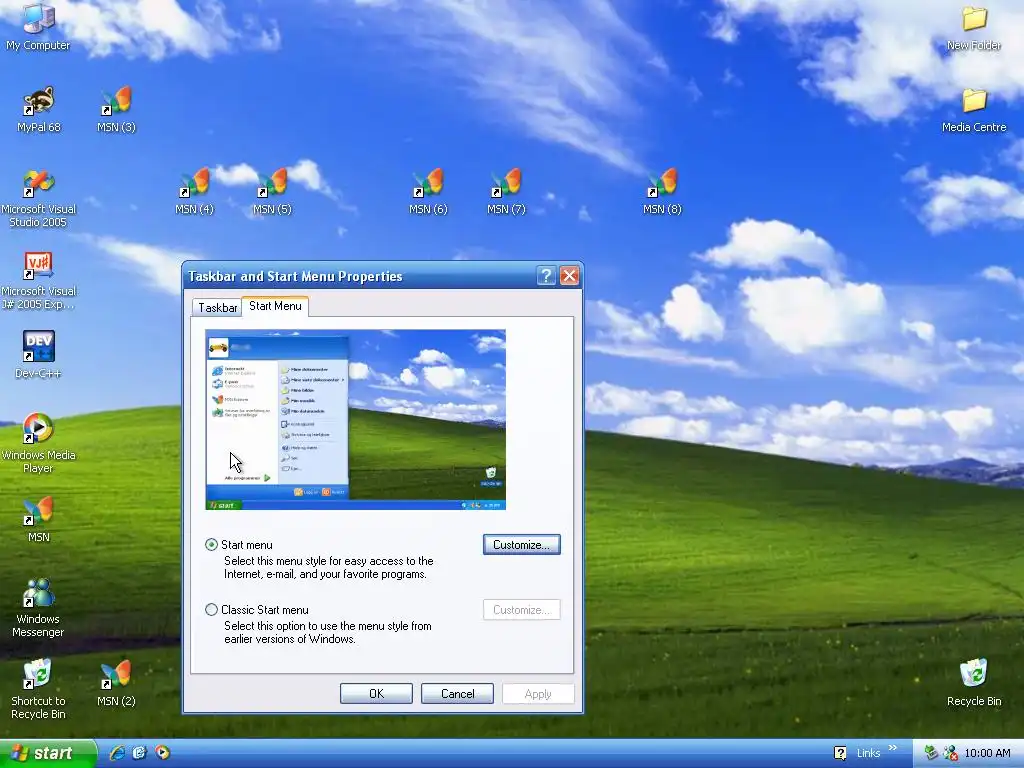Click Cancel in Taskbar properties dialog
Image resolution: width=1024 pixels, height=768 pixels.
pyautogui.click(x=457, y=694)
